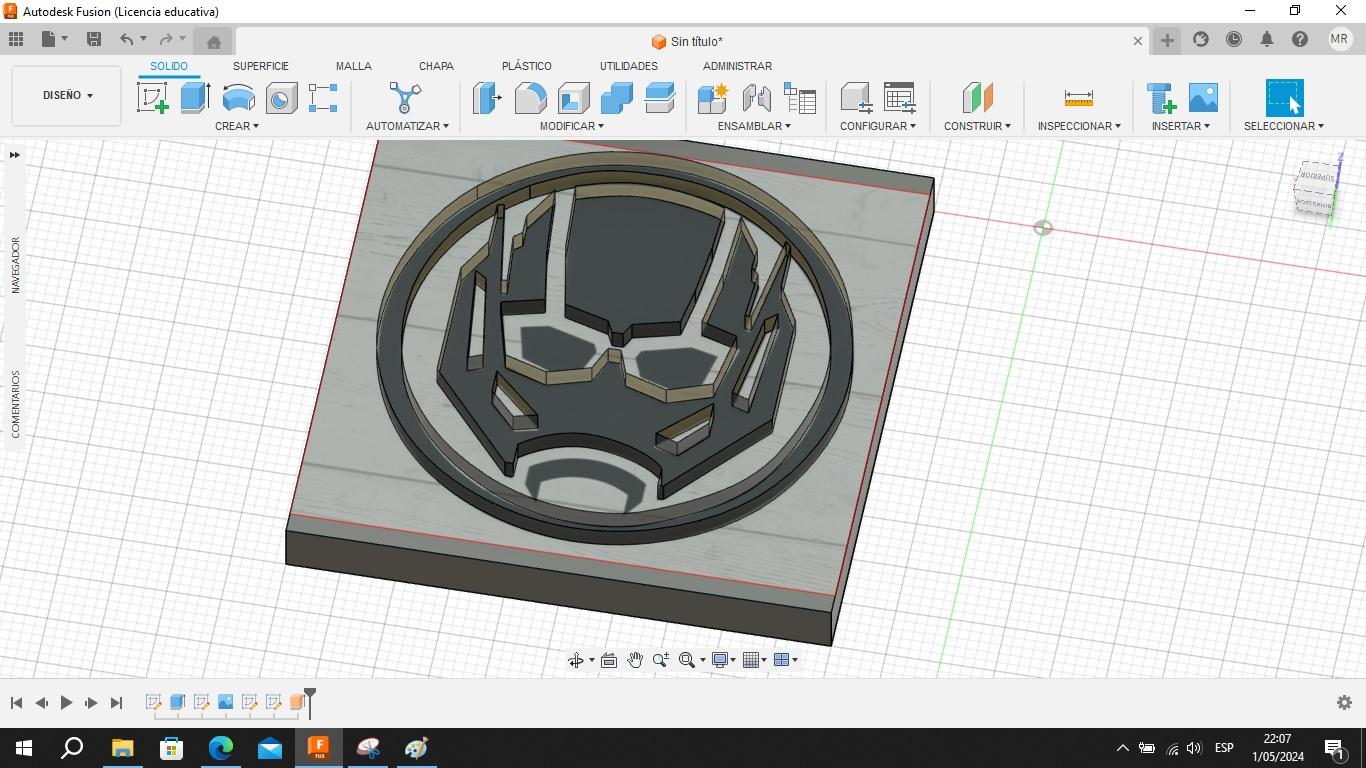Select the Joint tool in ENSAMBLAR

[756, 98]
